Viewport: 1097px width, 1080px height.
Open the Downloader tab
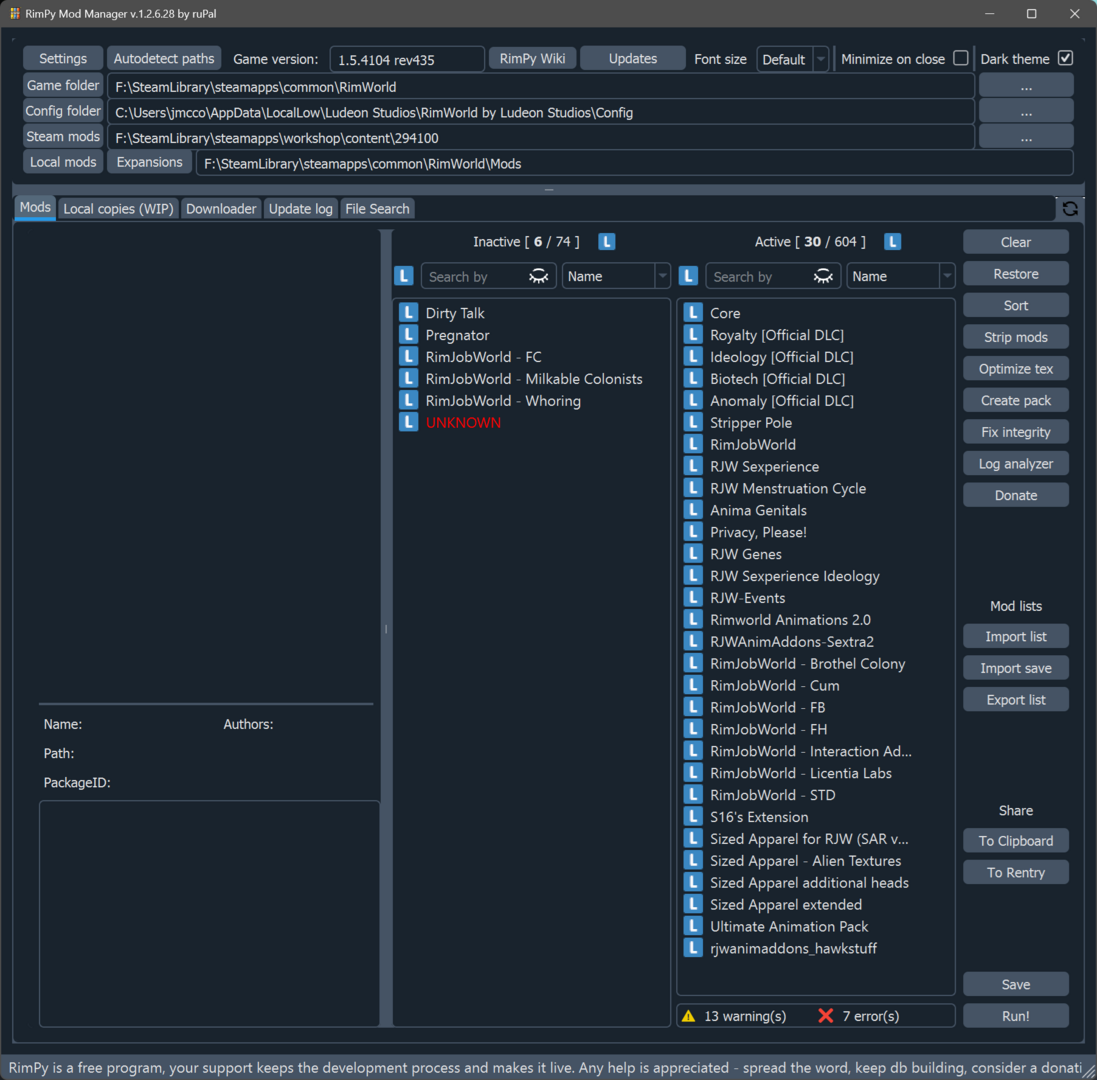(221, 208)
